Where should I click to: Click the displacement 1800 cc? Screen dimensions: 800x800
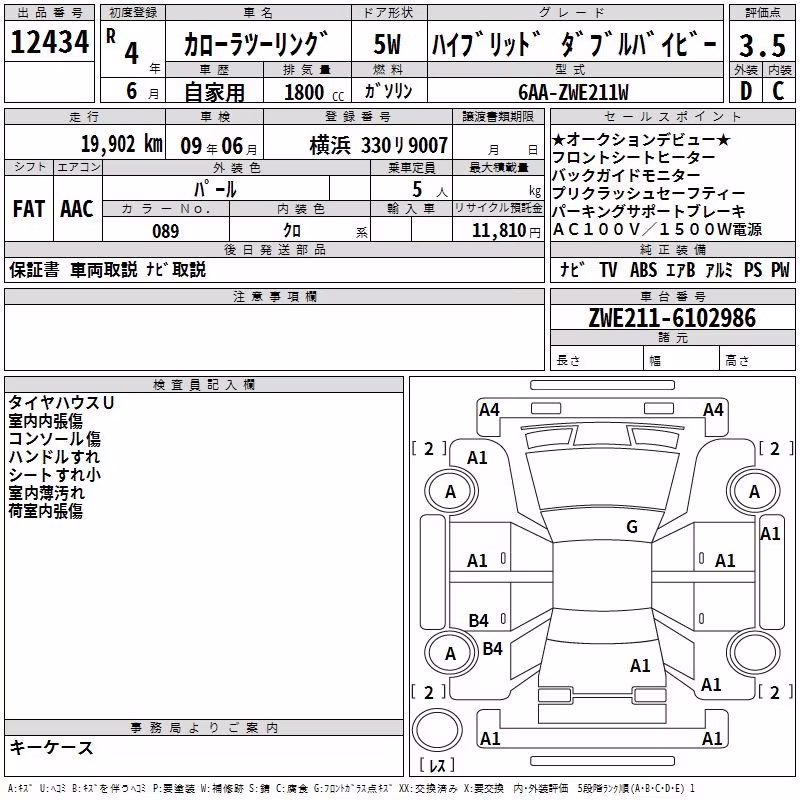(314, 92)
